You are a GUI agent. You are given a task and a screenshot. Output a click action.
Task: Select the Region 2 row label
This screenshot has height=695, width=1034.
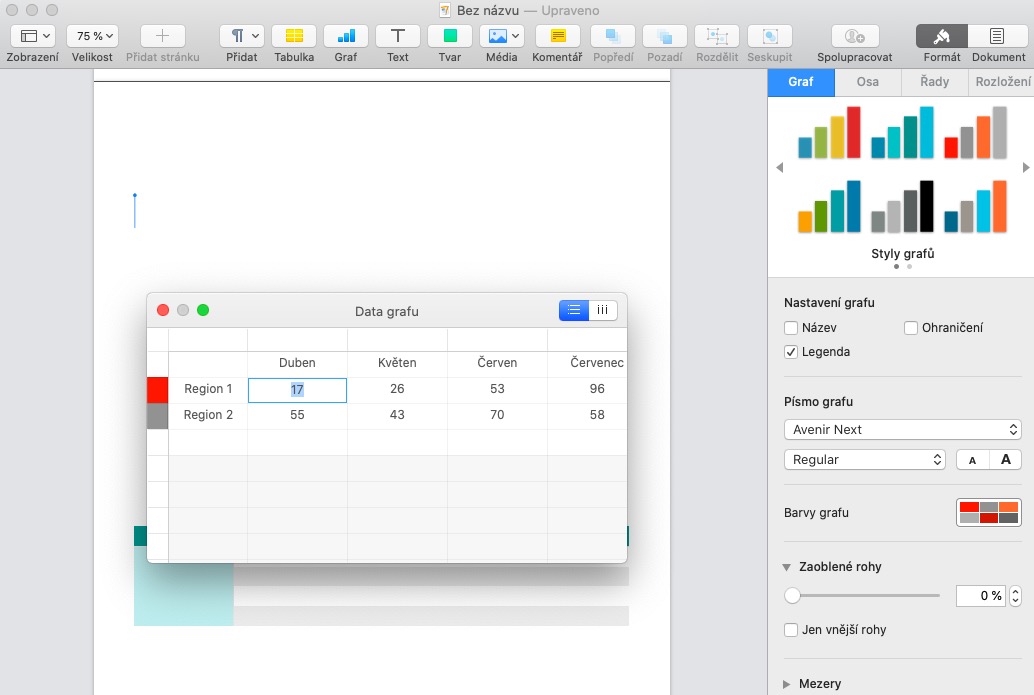[x=208, y=415]
